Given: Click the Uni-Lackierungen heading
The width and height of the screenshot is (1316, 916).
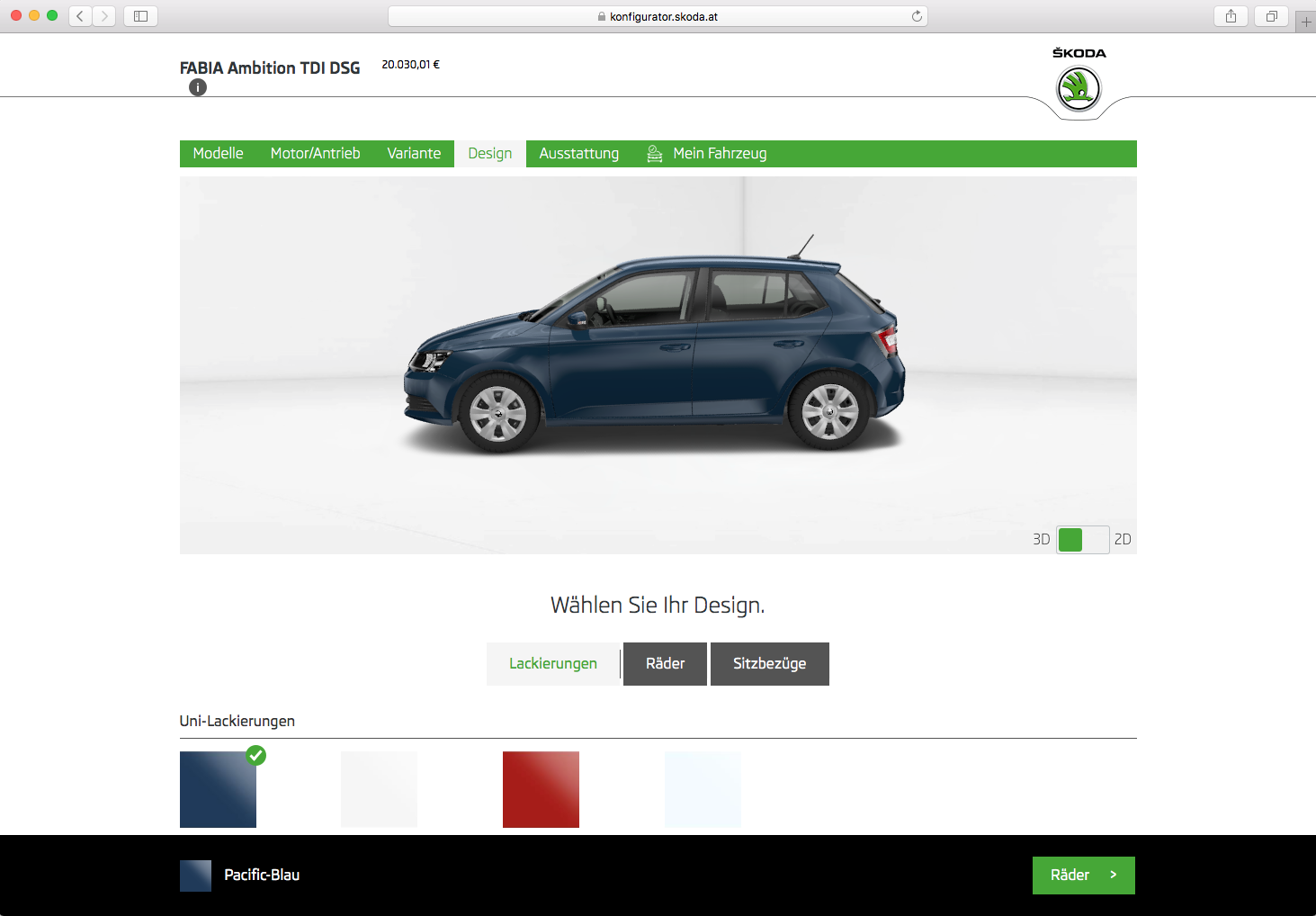Looking at the screenshot, I should tap(237, 721).
